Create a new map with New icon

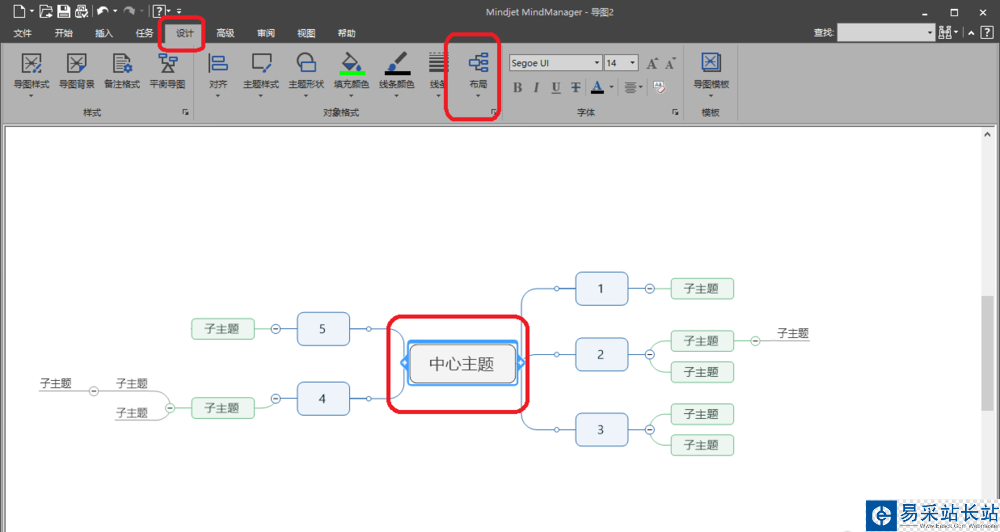click(x=19, y=11)
